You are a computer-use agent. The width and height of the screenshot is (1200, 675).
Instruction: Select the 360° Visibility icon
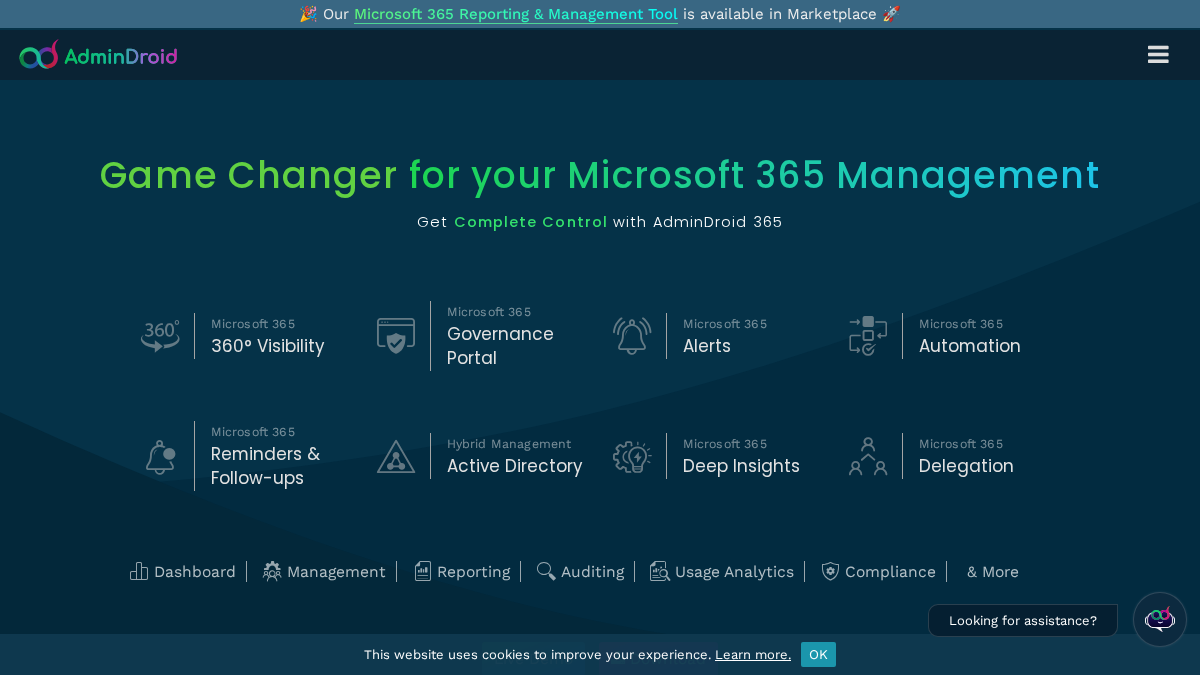tap(160, 336)
